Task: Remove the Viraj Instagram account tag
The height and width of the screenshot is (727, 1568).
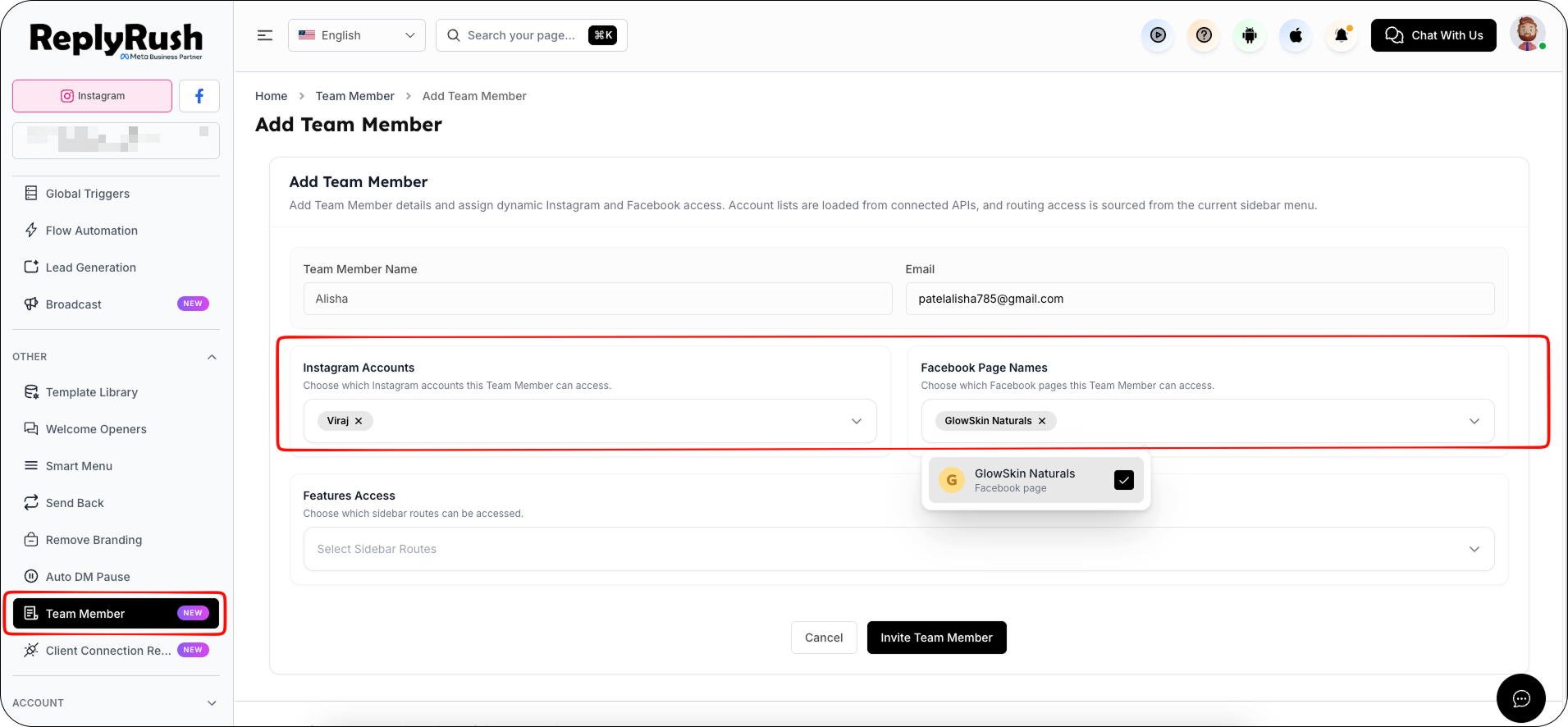Action: click(359, 421)
